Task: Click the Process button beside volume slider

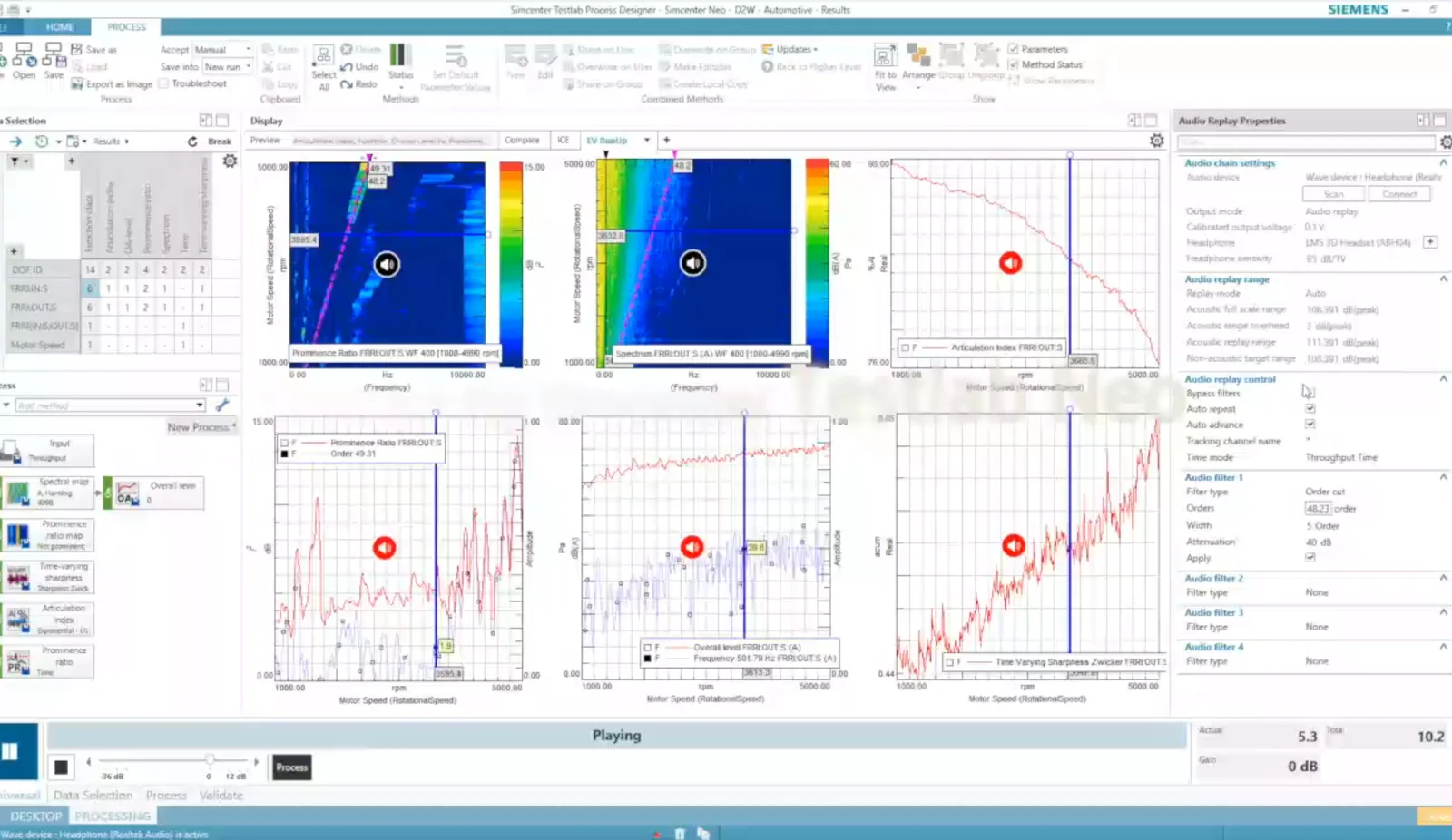Action: tap(291, 767)
